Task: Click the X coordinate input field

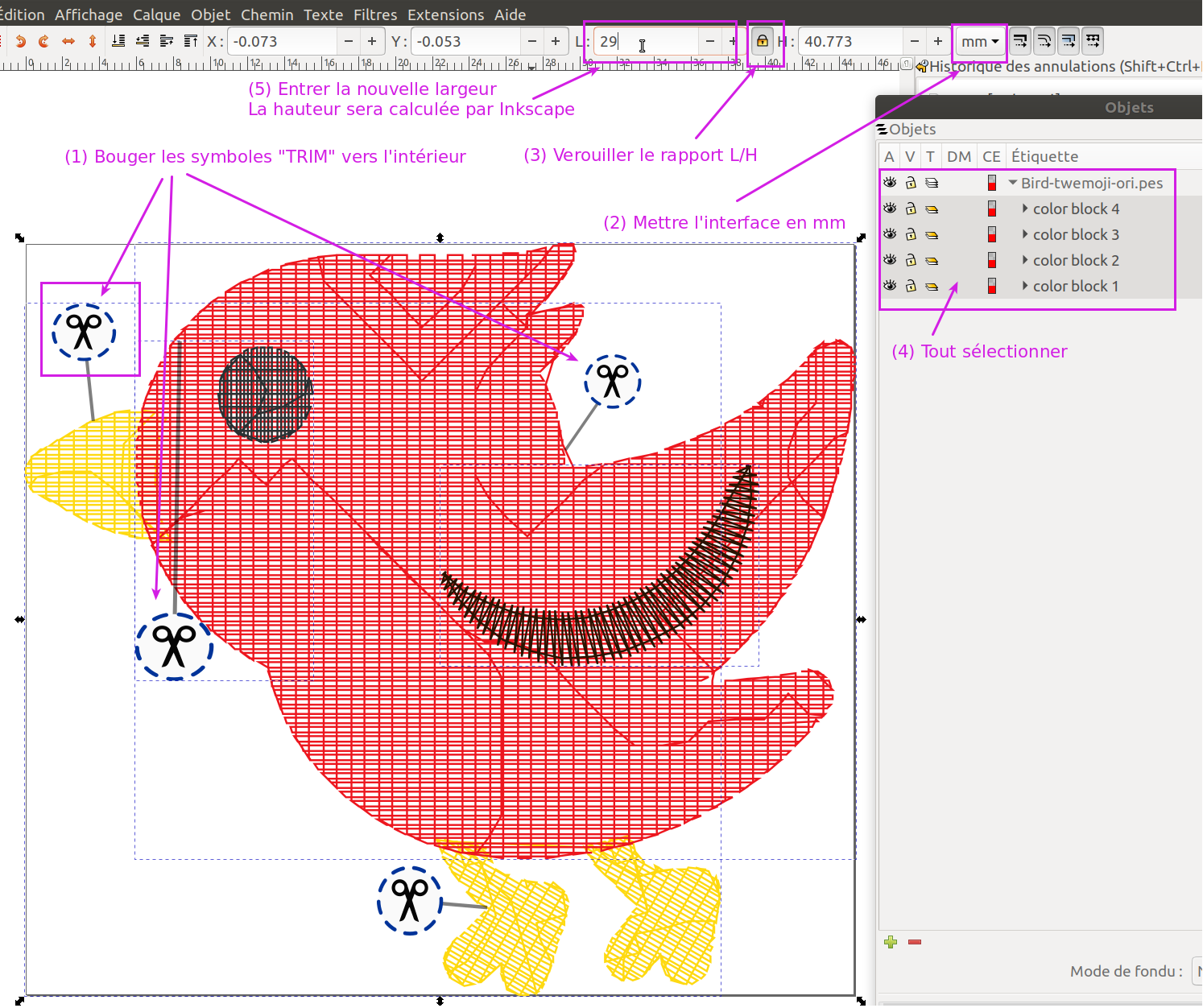Action: [282, 41]
